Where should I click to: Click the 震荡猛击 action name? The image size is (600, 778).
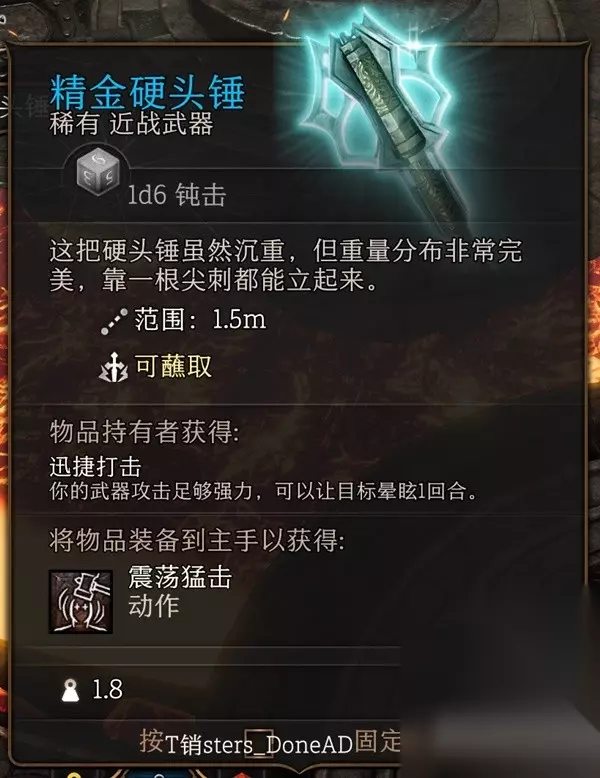[180, 577]
